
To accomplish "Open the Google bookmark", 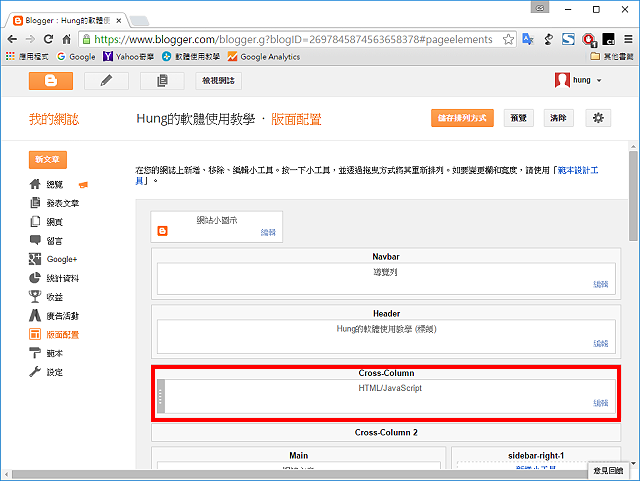I will coord(76,56).
